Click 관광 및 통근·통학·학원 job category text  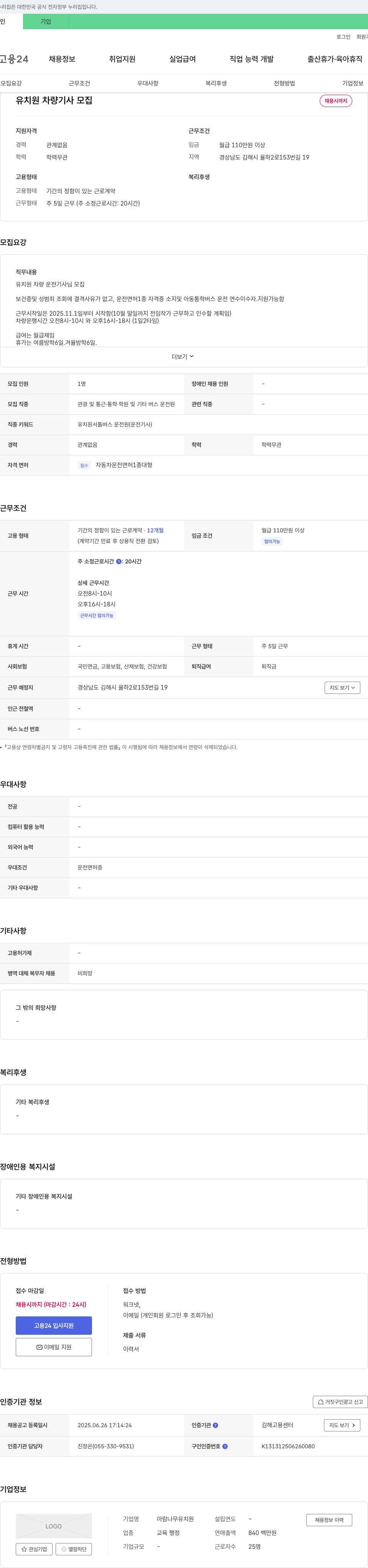(x=126, y=404)
